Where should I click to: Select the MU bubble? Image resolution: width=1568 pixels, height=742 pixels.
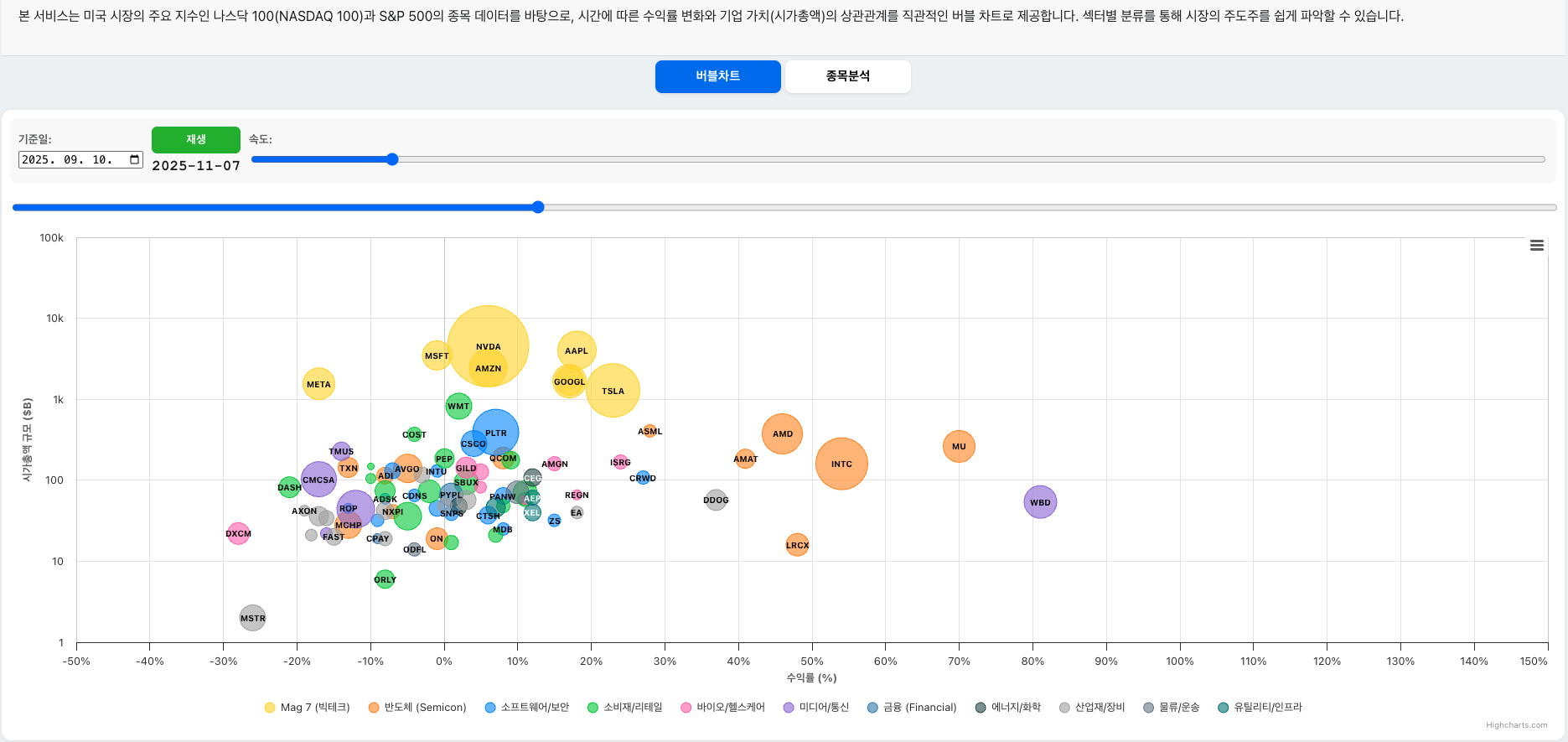[959, 446]
